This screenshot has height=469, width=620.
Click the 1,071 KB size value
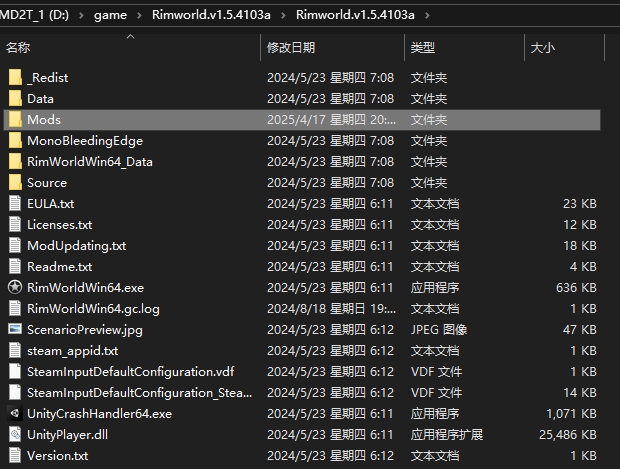click(x=571, y=414)
